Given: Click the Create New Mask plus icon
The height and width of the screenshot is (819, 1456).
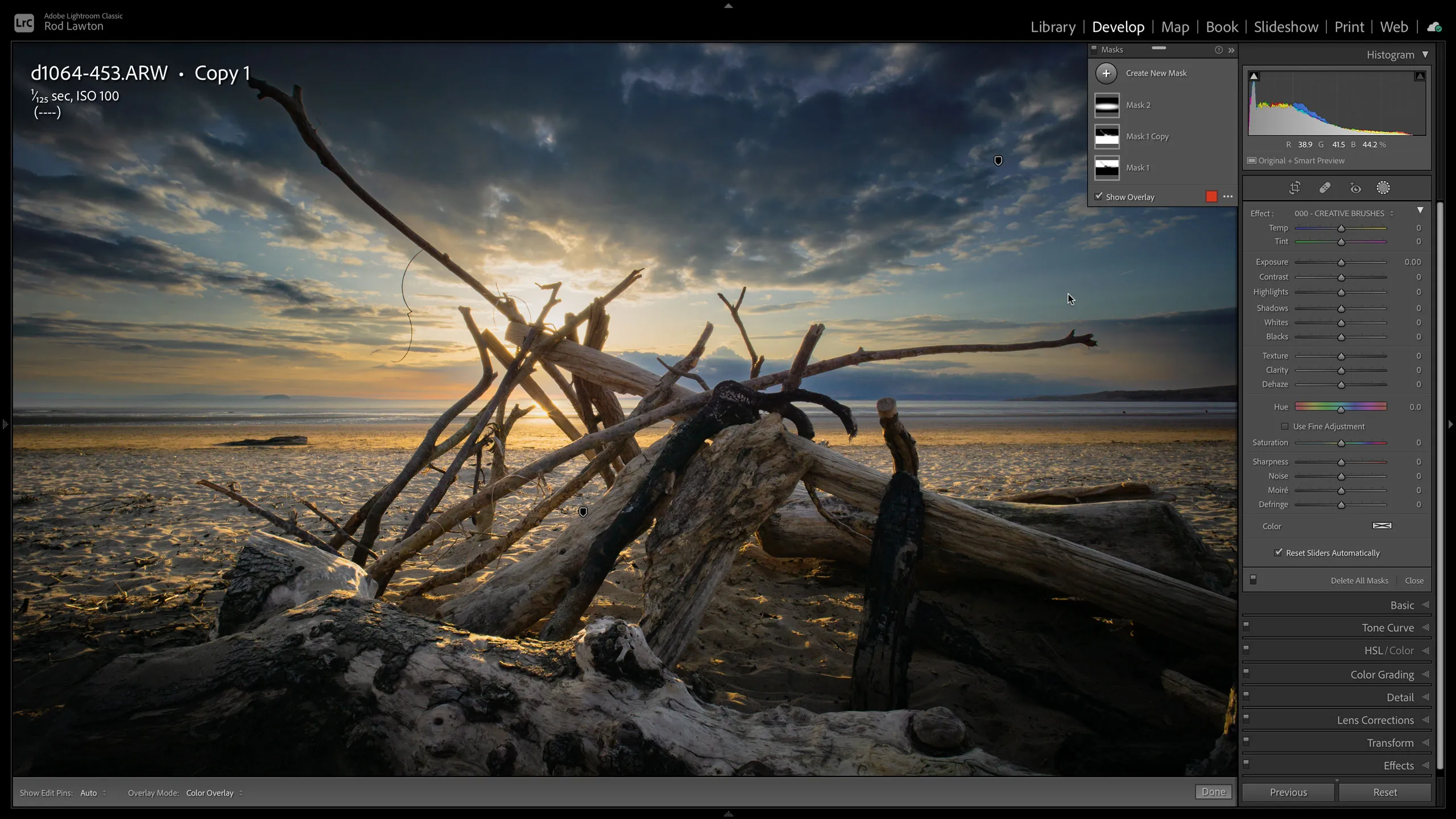Looking at the screenshot, I should (1107, 73).
